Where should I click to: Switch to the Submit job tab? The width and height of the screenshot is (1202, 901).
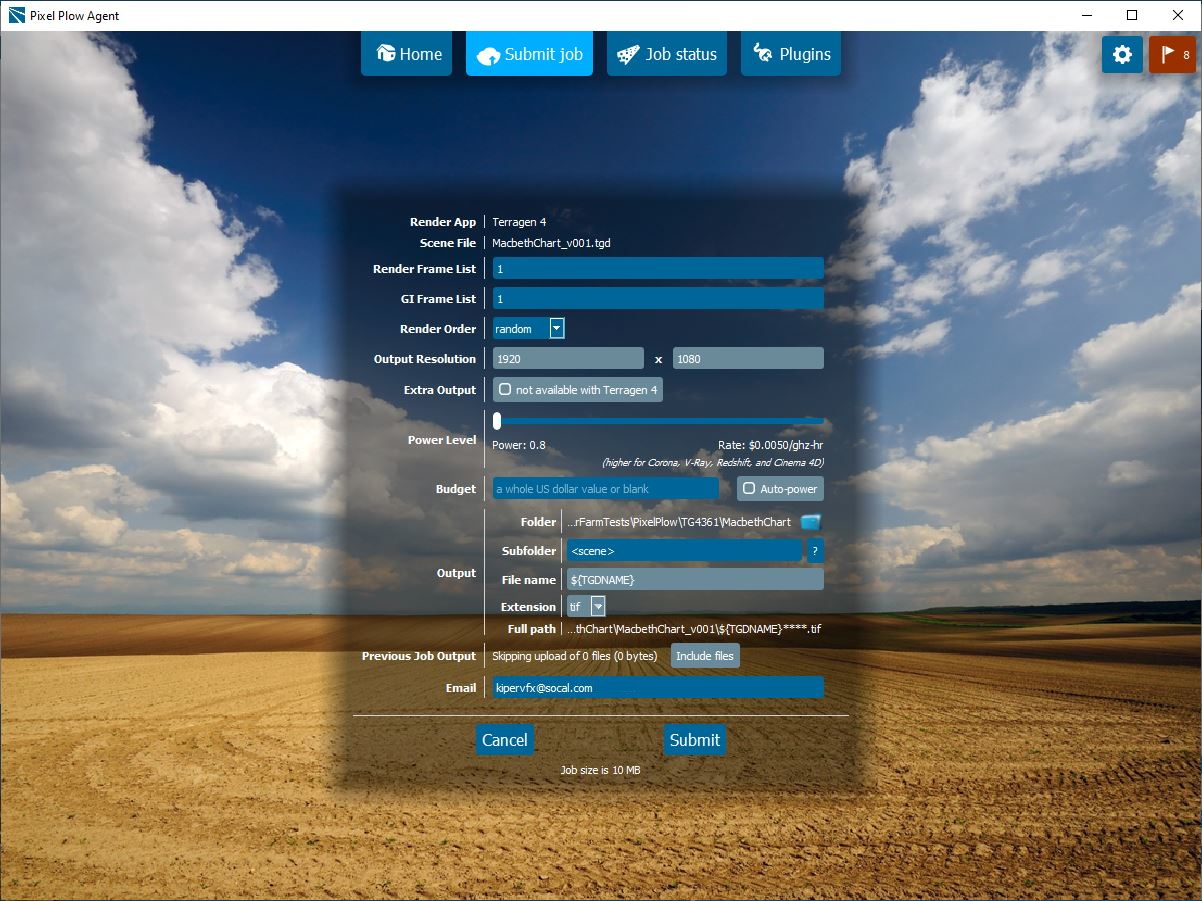(529, 54)
